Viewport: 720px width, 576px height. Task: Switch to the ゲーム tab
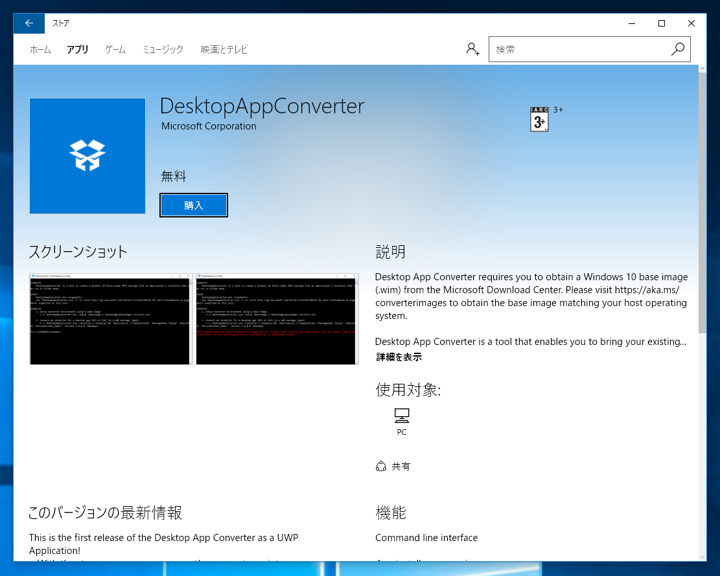click(115, 50)
